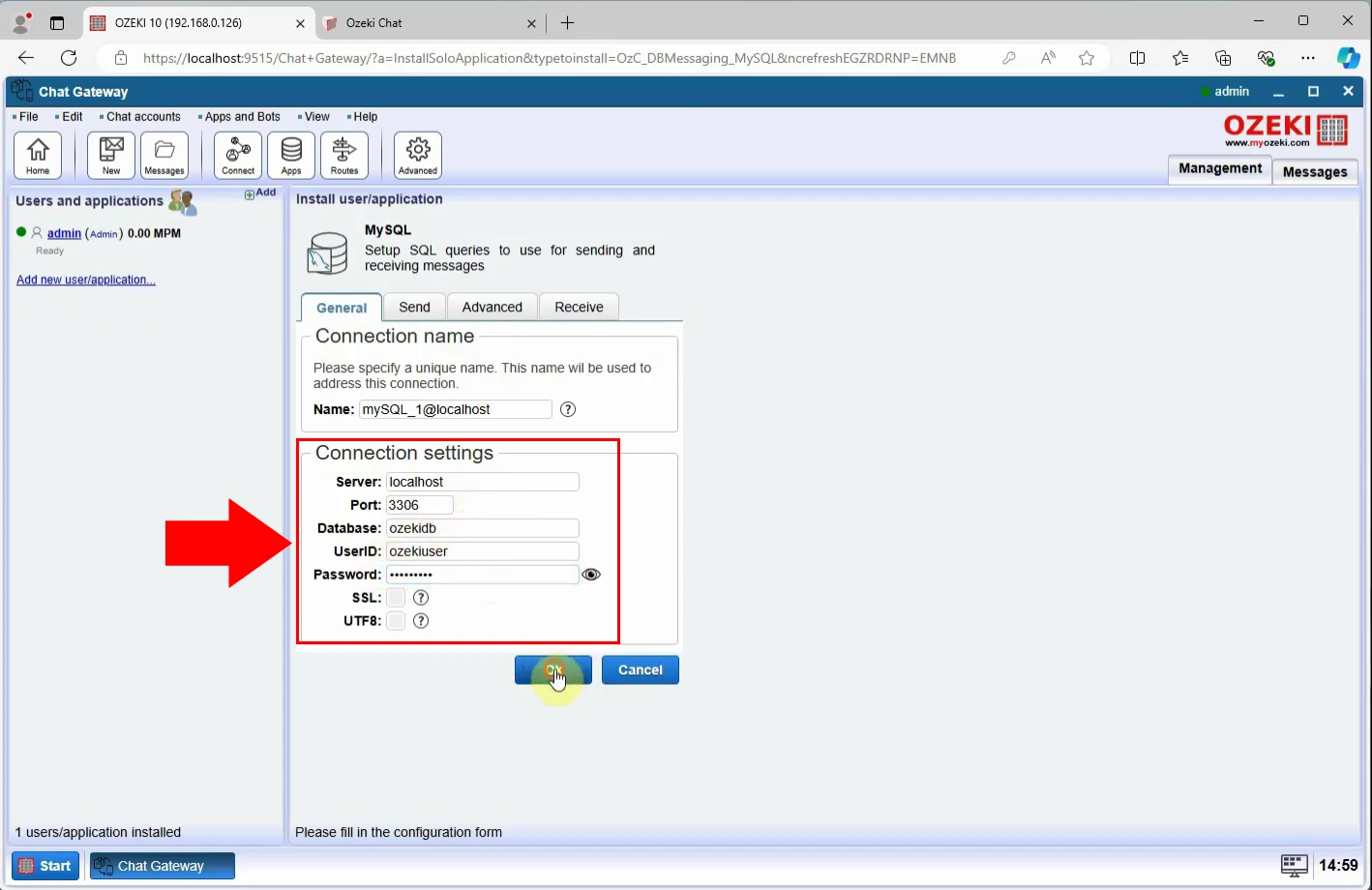Enable the UTF8 checkbox
Viewport: 1372px width, 890px height.
tap(396, 621)
